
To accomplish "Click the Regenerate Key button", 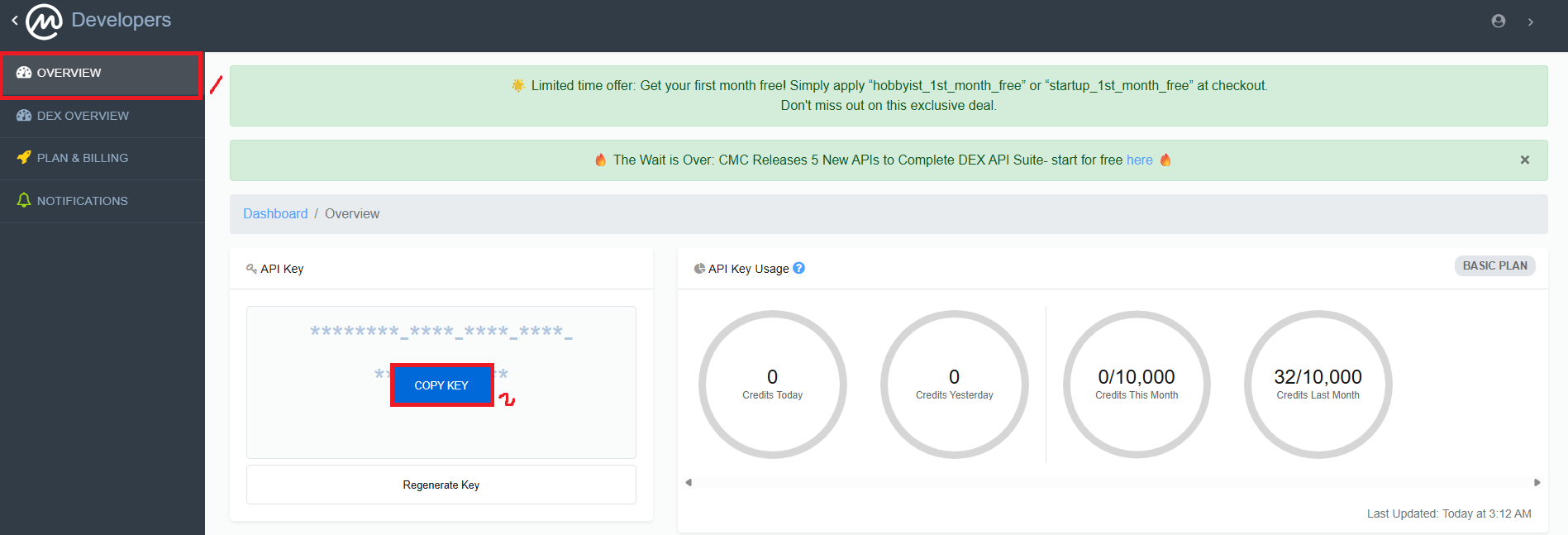I will [x=441, y=485].
